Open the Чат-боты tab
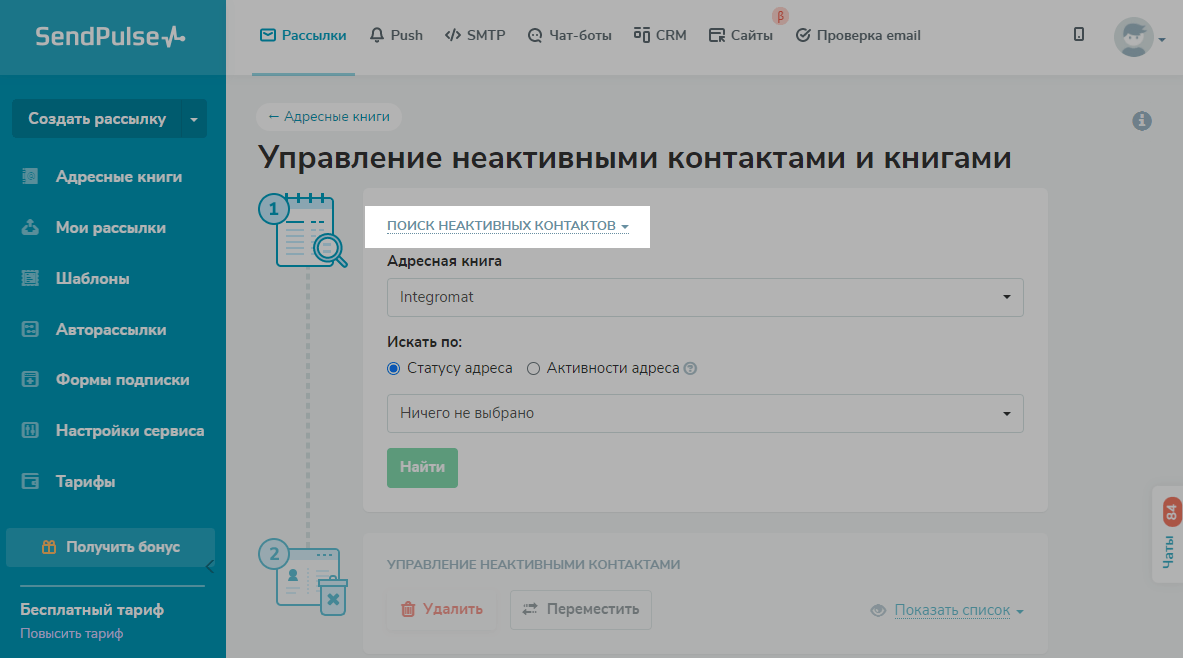The image size is (1183, 658). pyautogui.click(x=569, y=35)
